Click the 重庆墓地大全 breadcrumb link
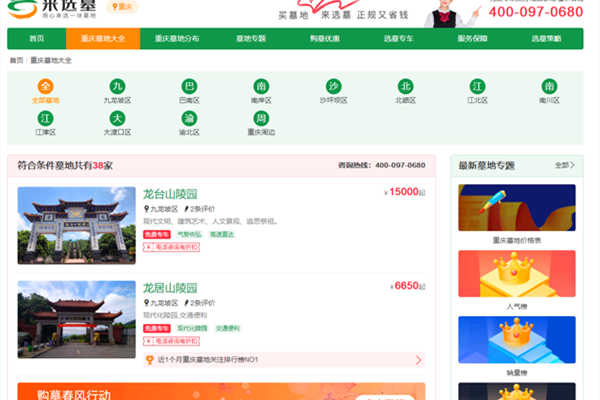This screenshot has height=400, width=600. click(51, 60)
